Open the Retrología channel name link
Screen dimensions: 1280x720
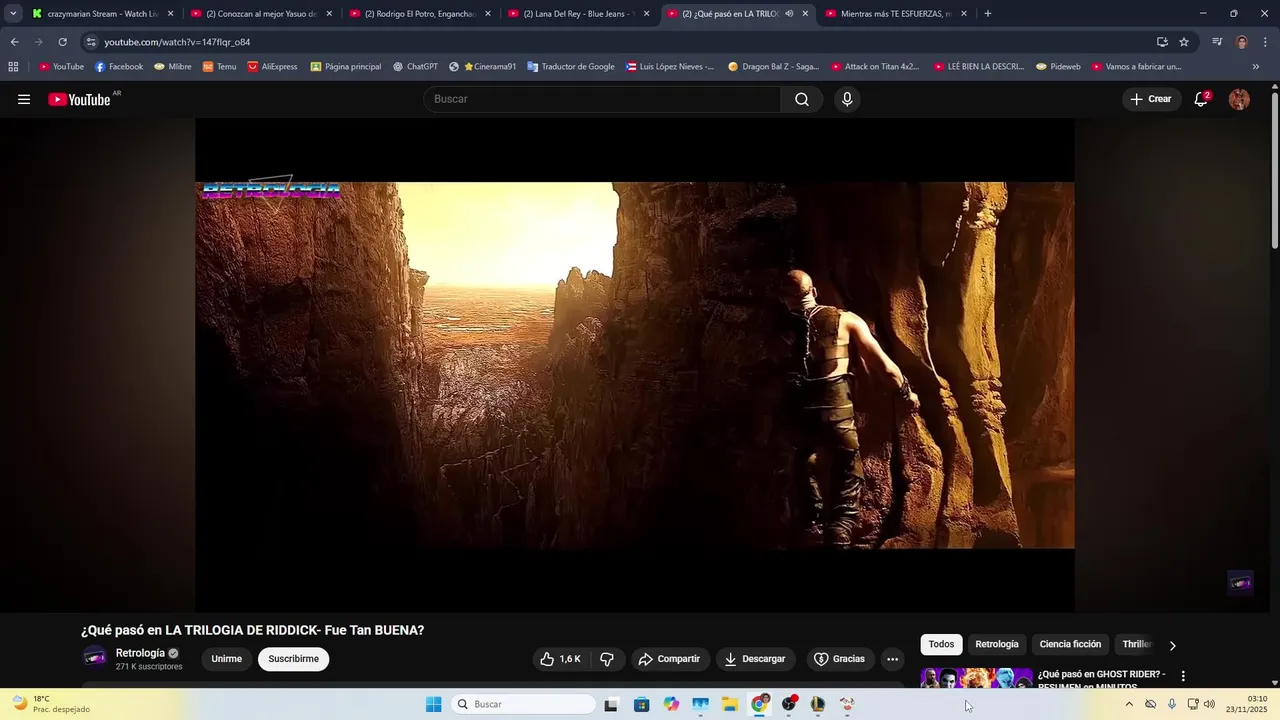point(140,653)
